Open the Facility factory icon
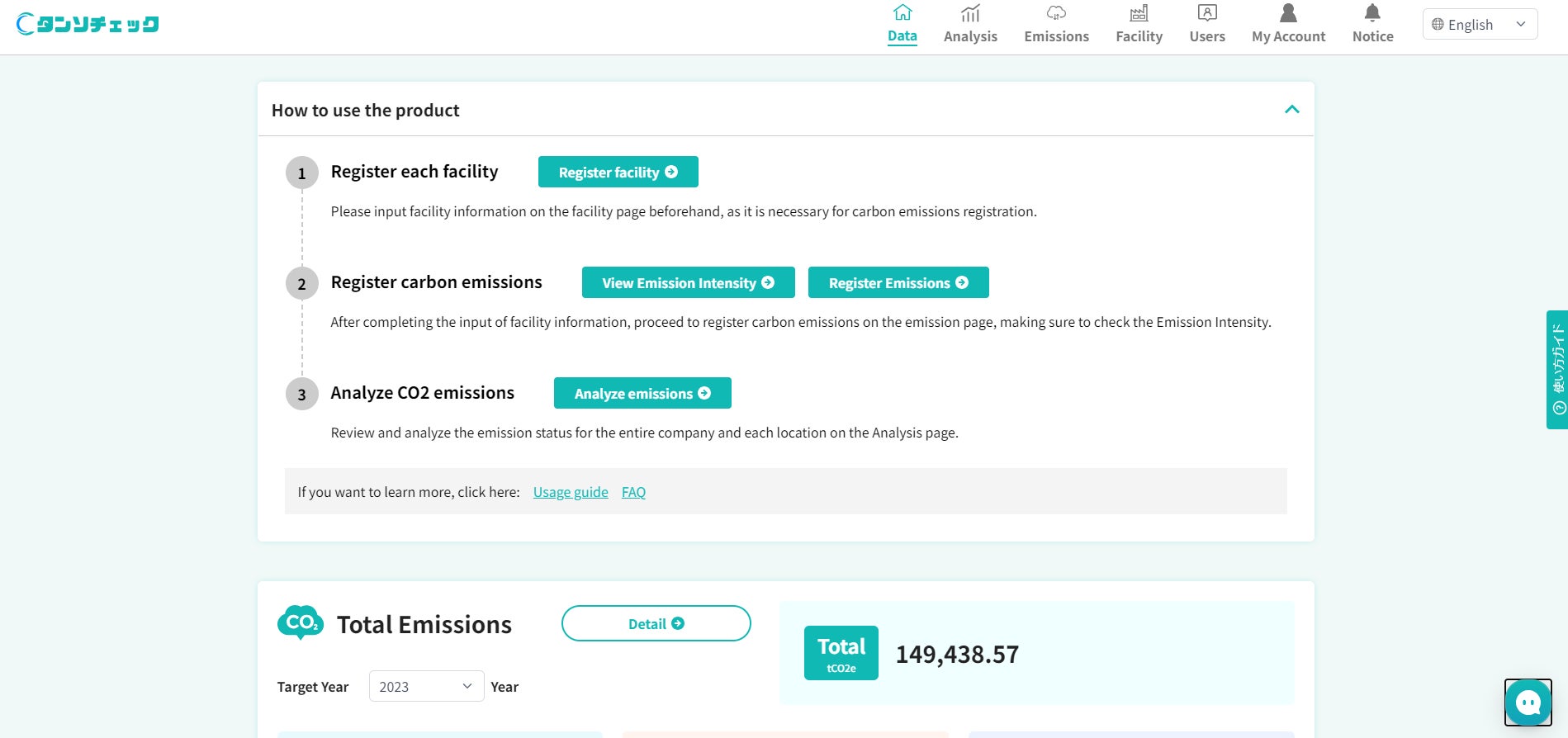 pos(1139,13)
